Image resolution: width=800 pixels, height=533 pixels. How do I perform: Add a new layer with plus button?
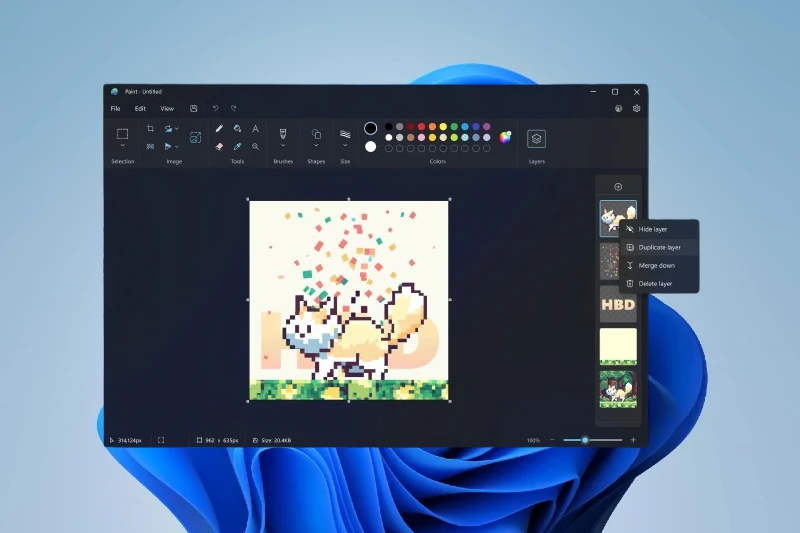pyautogui.click(x=618, y=187)
